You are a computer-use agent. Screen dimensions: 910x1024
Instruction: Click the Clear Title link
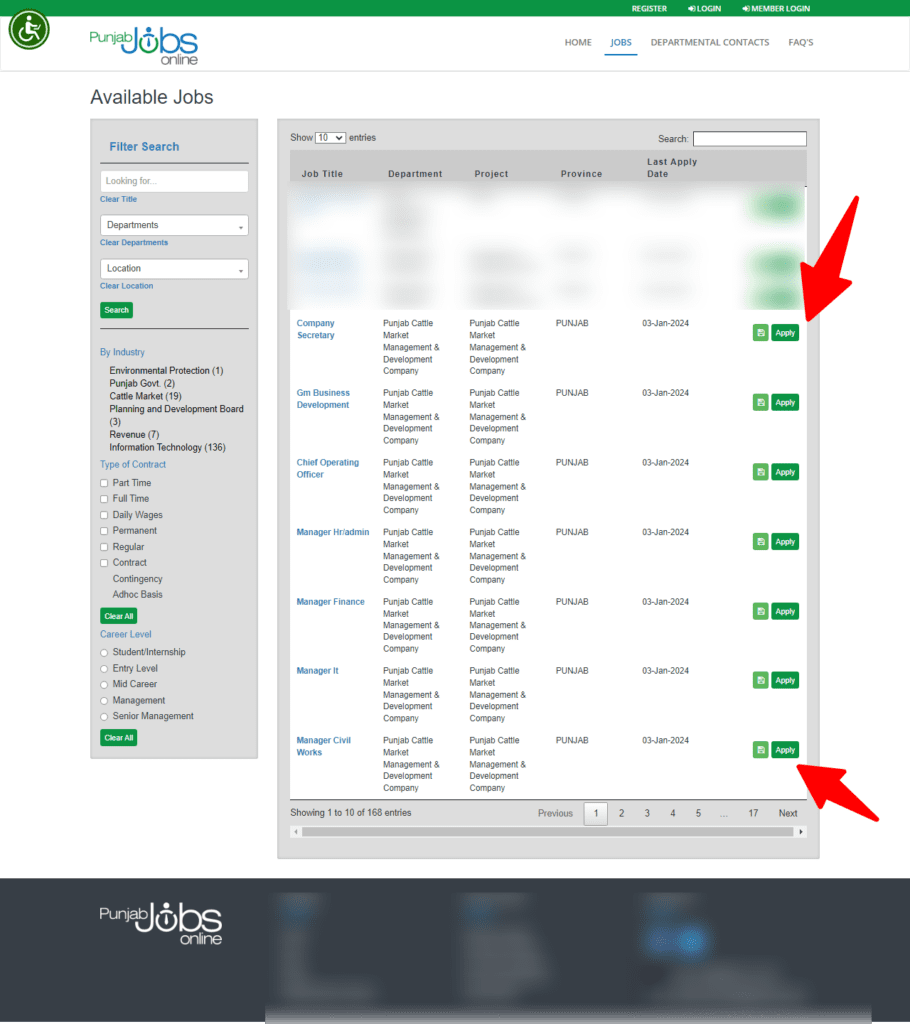(x=118, y=199)
